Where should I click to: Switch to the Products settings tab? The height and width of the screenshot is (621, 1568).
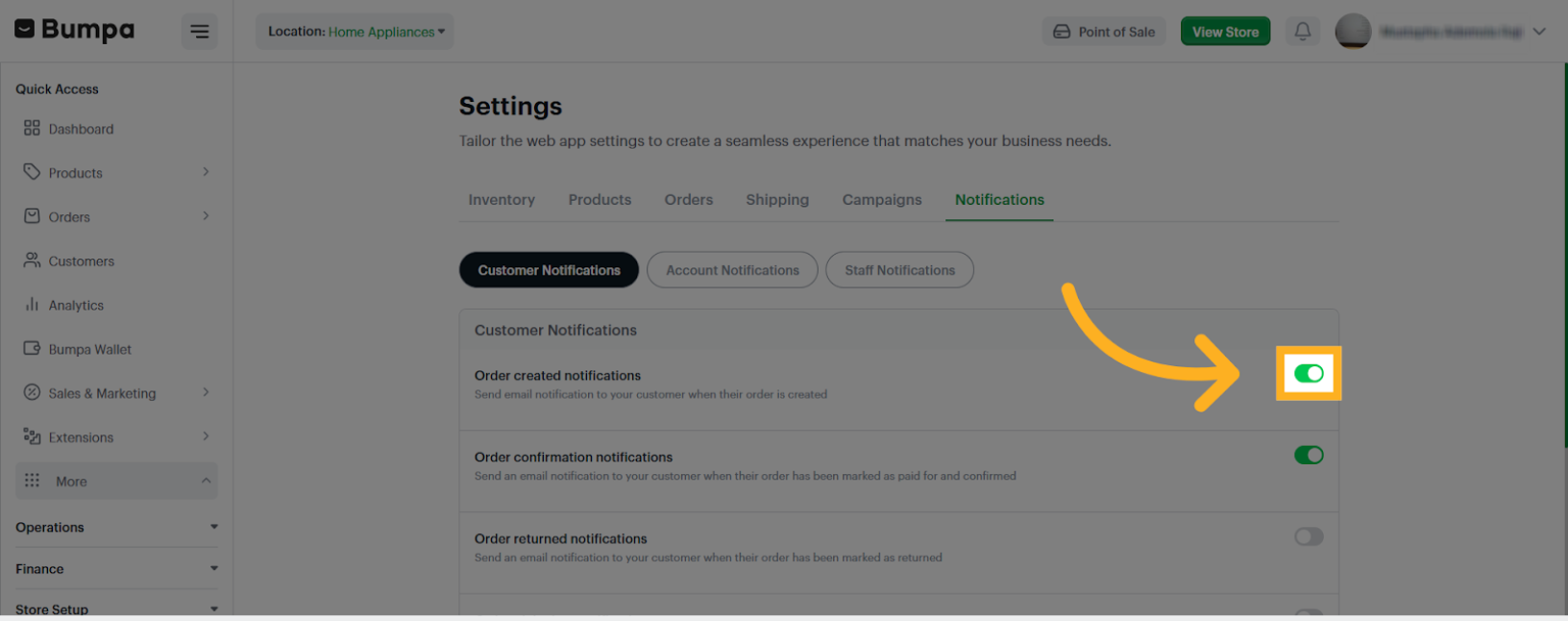(600, 200)
